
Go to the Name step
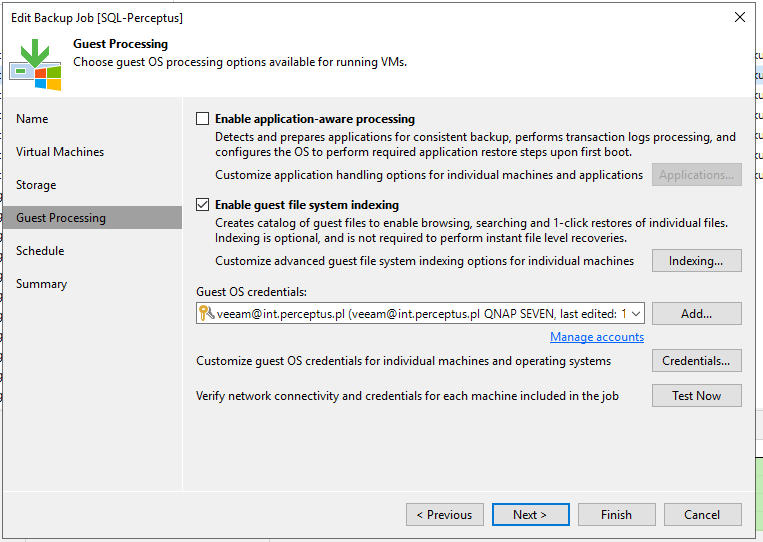click(x=32, y=119)
